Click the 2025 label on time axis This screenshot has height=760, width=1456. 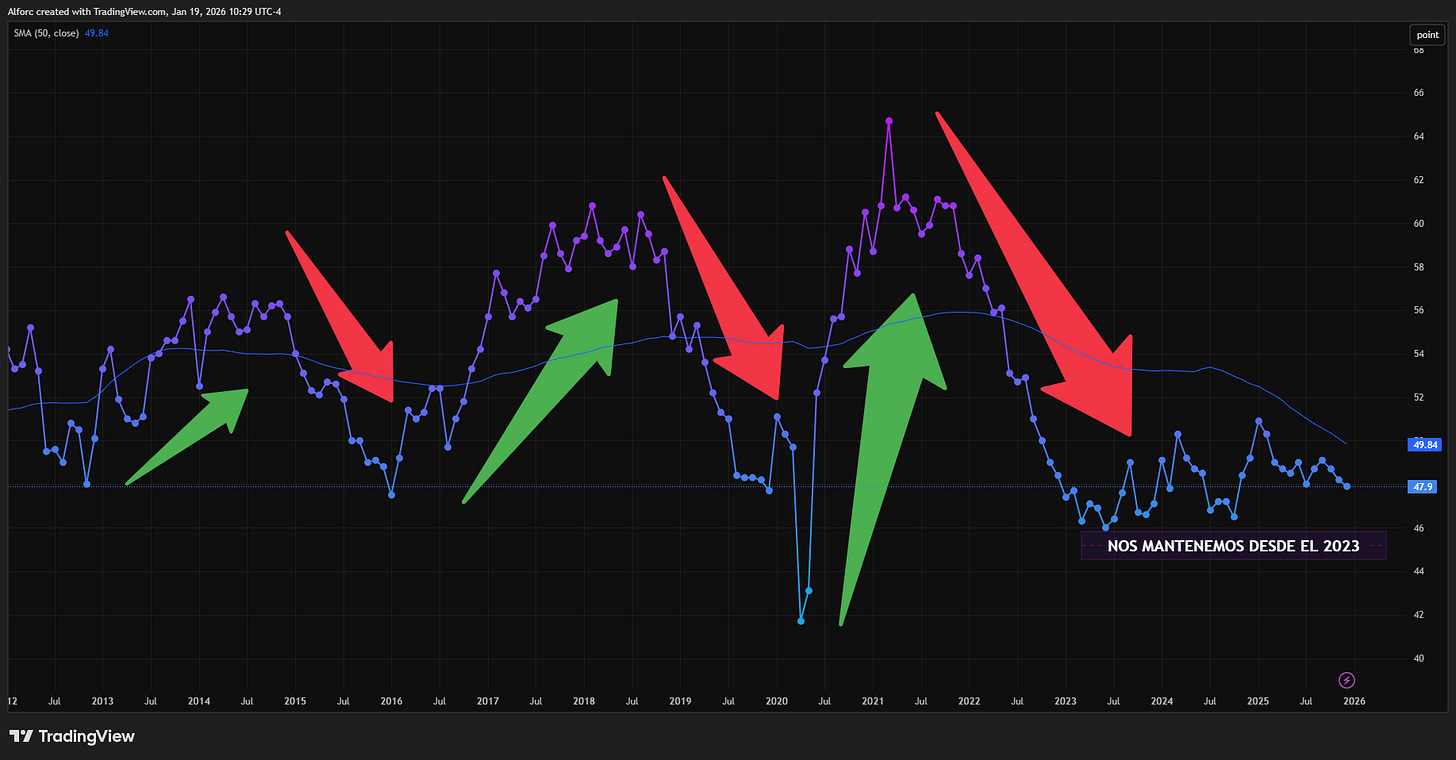tap(1258, 701)
